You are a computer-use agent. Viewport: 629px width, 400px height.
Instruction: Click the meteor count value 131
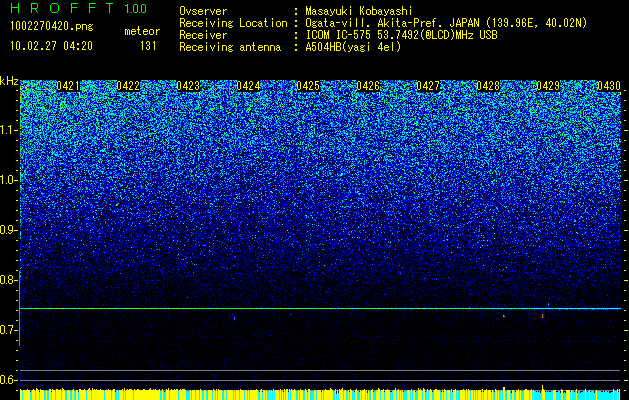[x=148, y=46]
